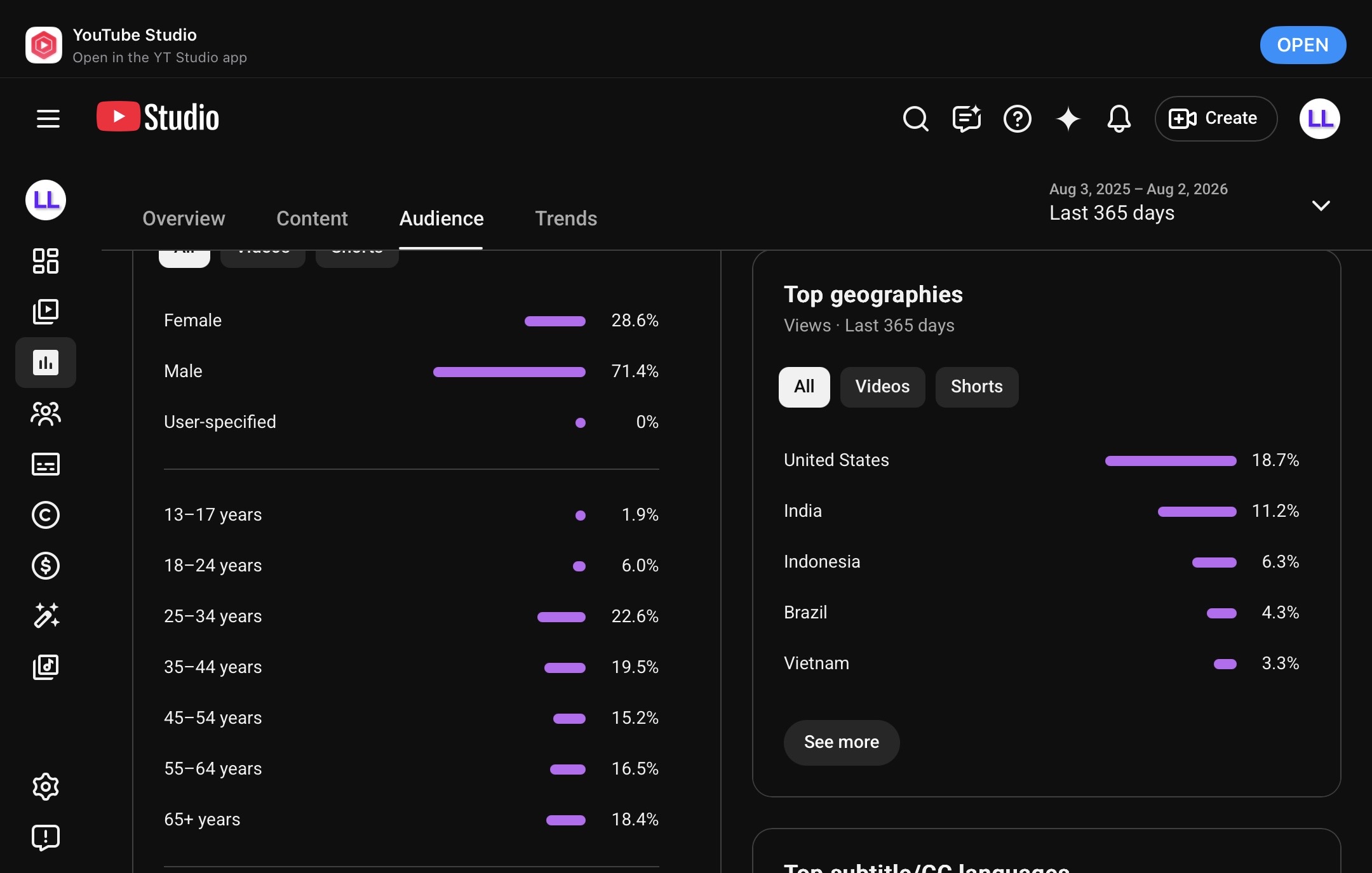Click the search magnifier icon
Image resolution: width=1372 pixels, height=873 pixels.
click(x=916, y=119)
